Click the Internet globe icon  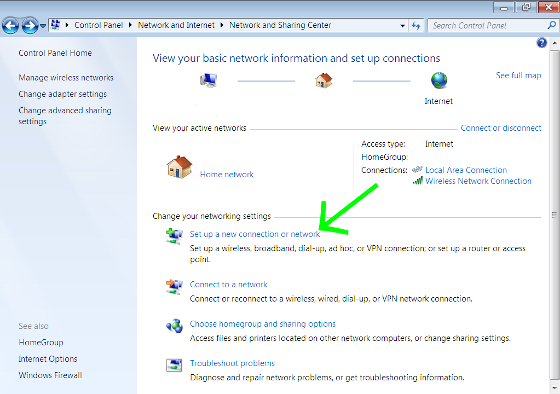439,80
